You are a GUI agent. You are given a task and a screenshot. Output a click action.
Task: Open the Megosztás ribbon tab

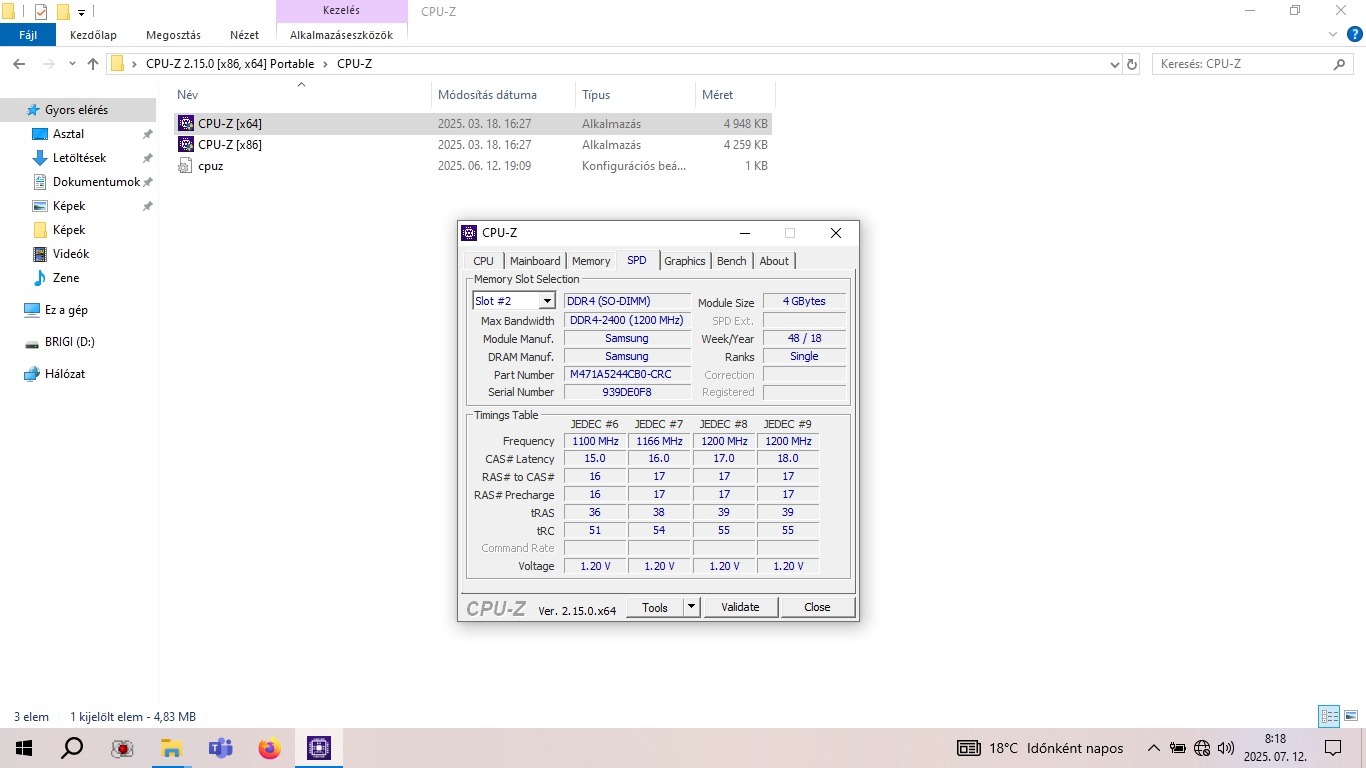(174, 35)
